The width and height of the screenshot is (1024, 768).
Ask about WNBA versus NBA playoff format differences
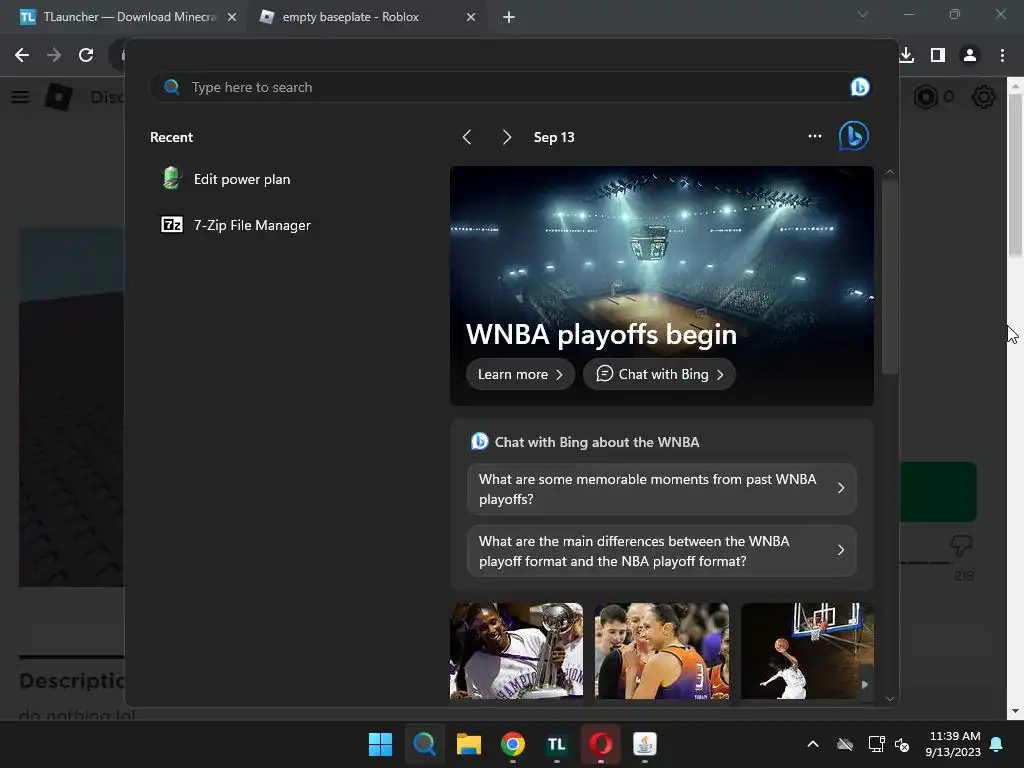(x=662, y=551)
